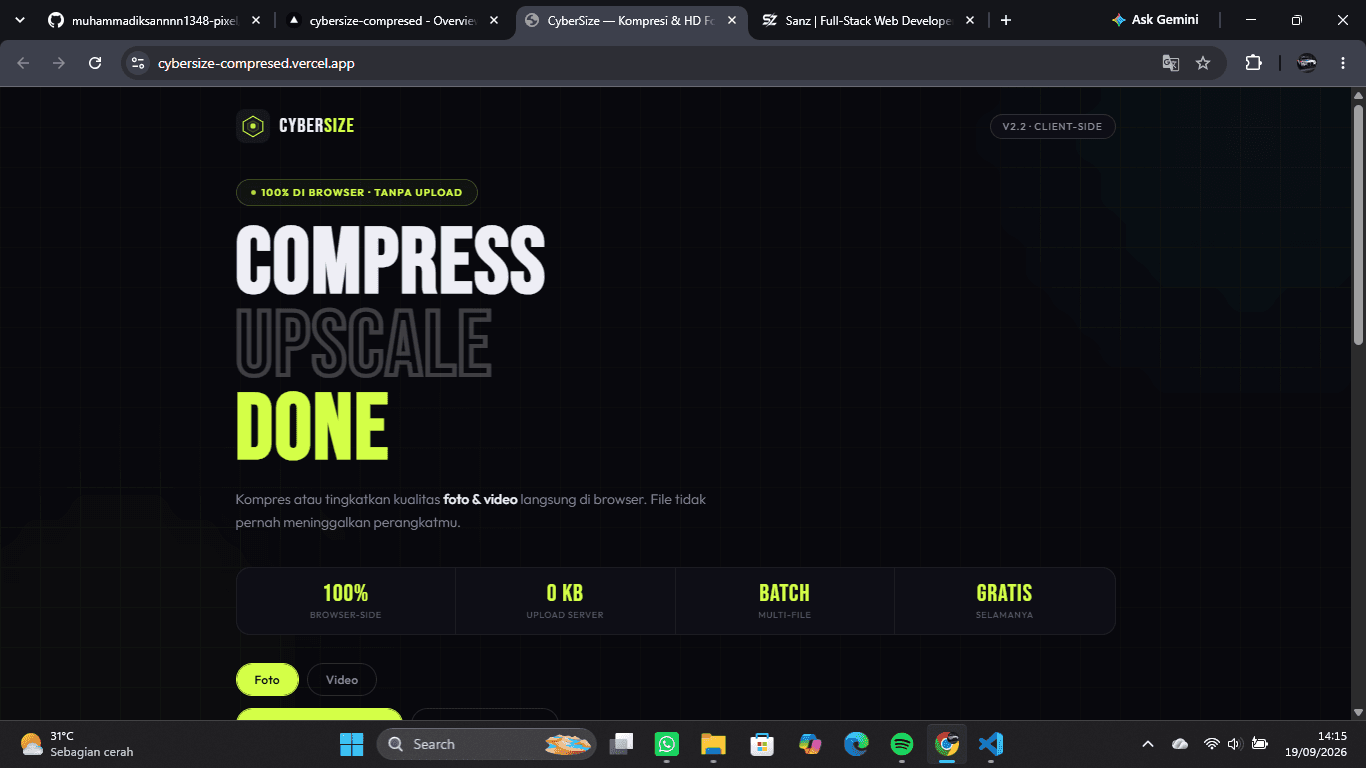Expand the tab search dropdown arrow
The height and width of the screenshot is (768, 1366).
pyautogui.click(x=20, y=20)
